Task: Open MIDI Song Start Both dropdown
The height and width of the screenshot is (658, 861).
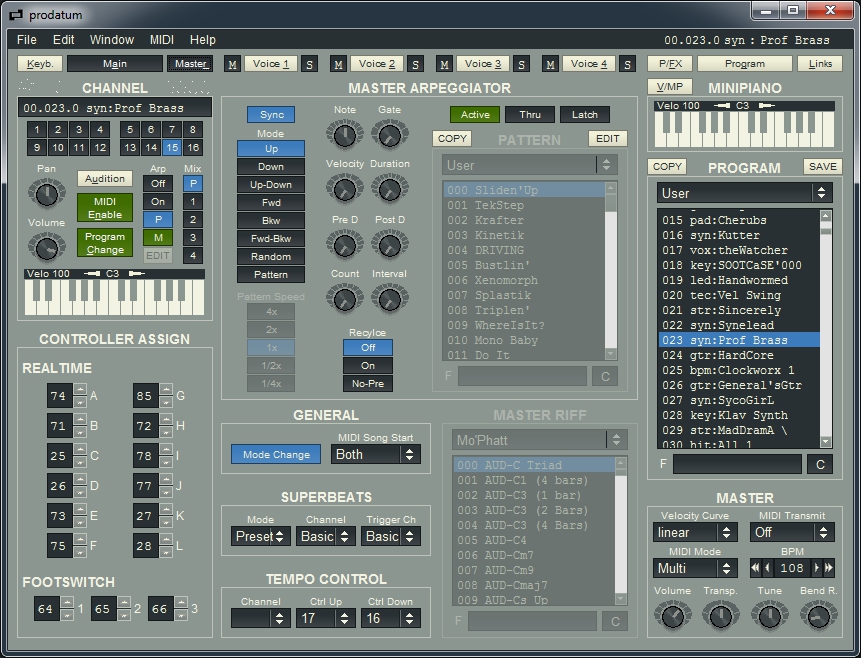Action: [x=376, y=454]
